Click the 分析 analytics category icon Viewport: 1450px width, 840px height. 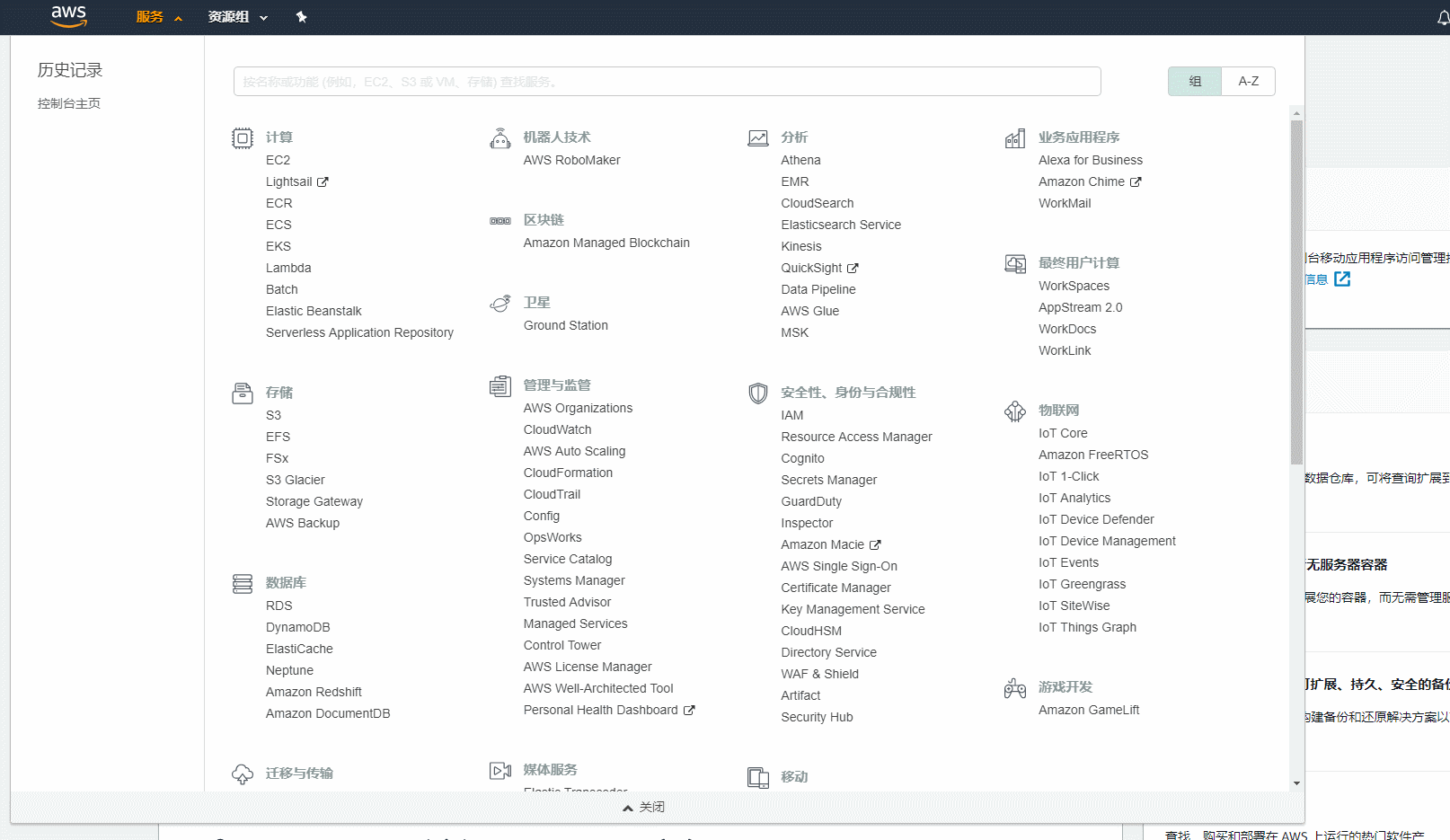coord(758,138)
